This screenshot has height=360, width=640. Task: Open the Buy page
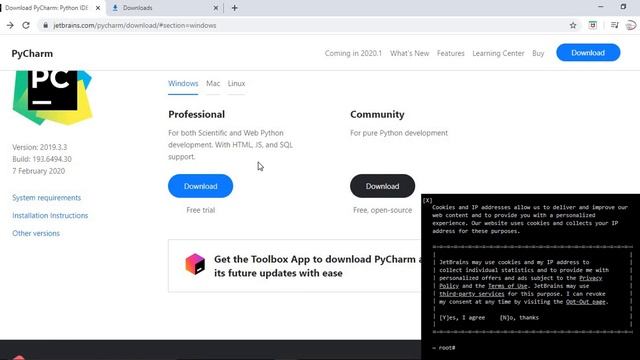[x=538, y=53]
